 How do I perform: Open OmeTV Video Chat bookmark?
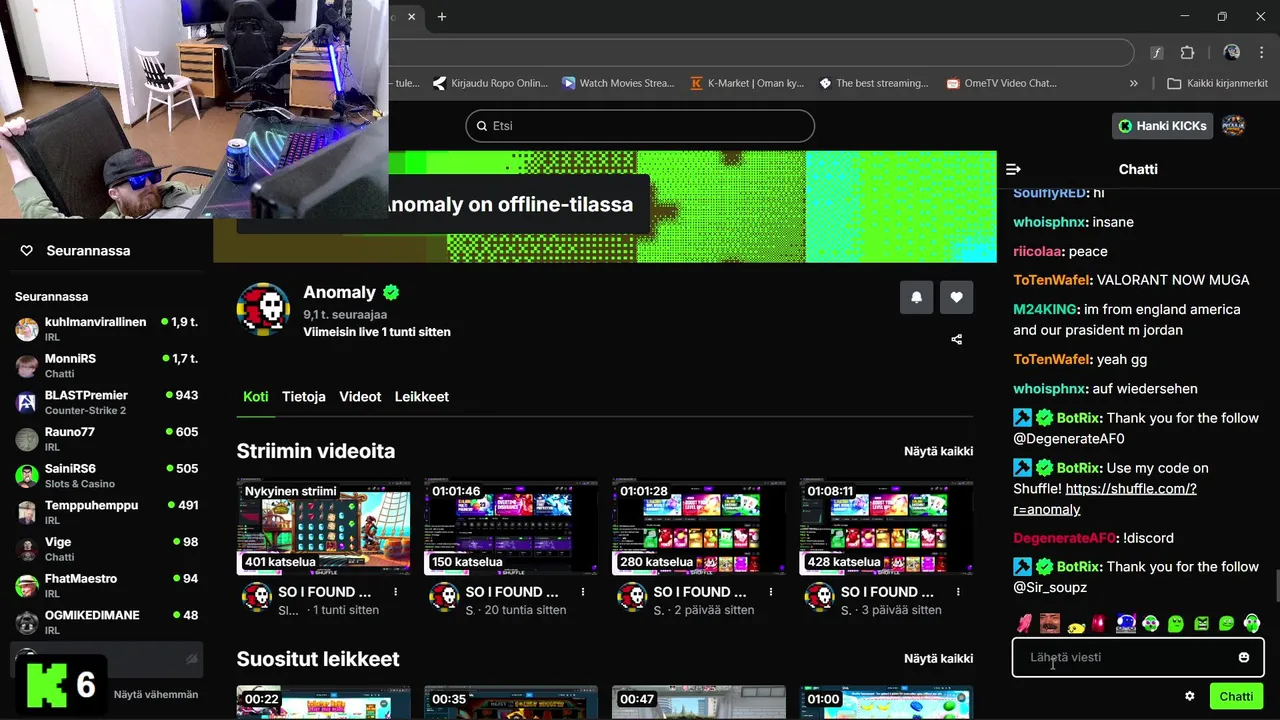pos(1002,83)
